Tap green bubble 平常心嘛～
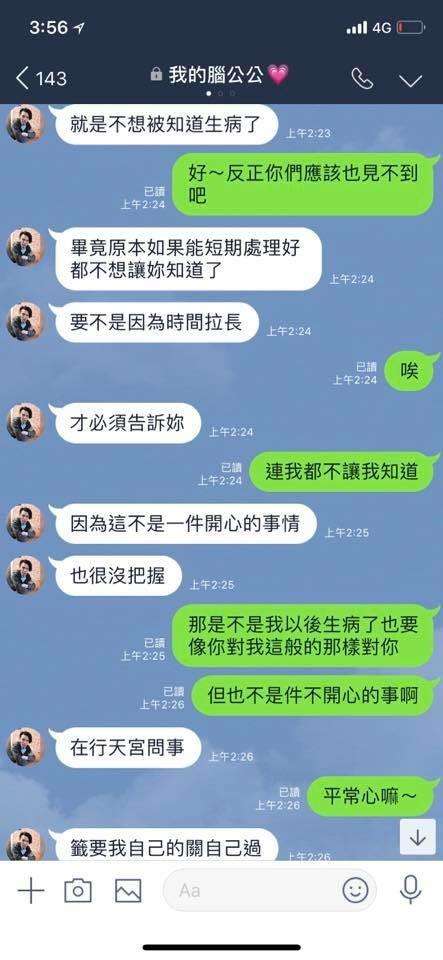Image resolution: width=443 pixels, height=960 pixels. point(372,796)
